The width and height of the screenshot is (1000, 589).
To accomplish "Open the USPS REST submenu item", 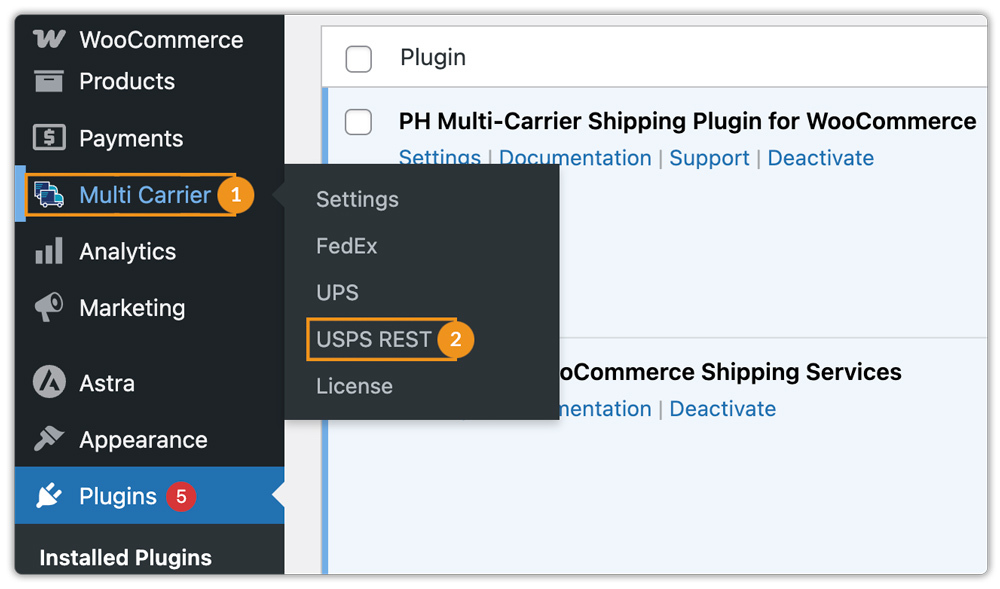I will click(373, 340).
